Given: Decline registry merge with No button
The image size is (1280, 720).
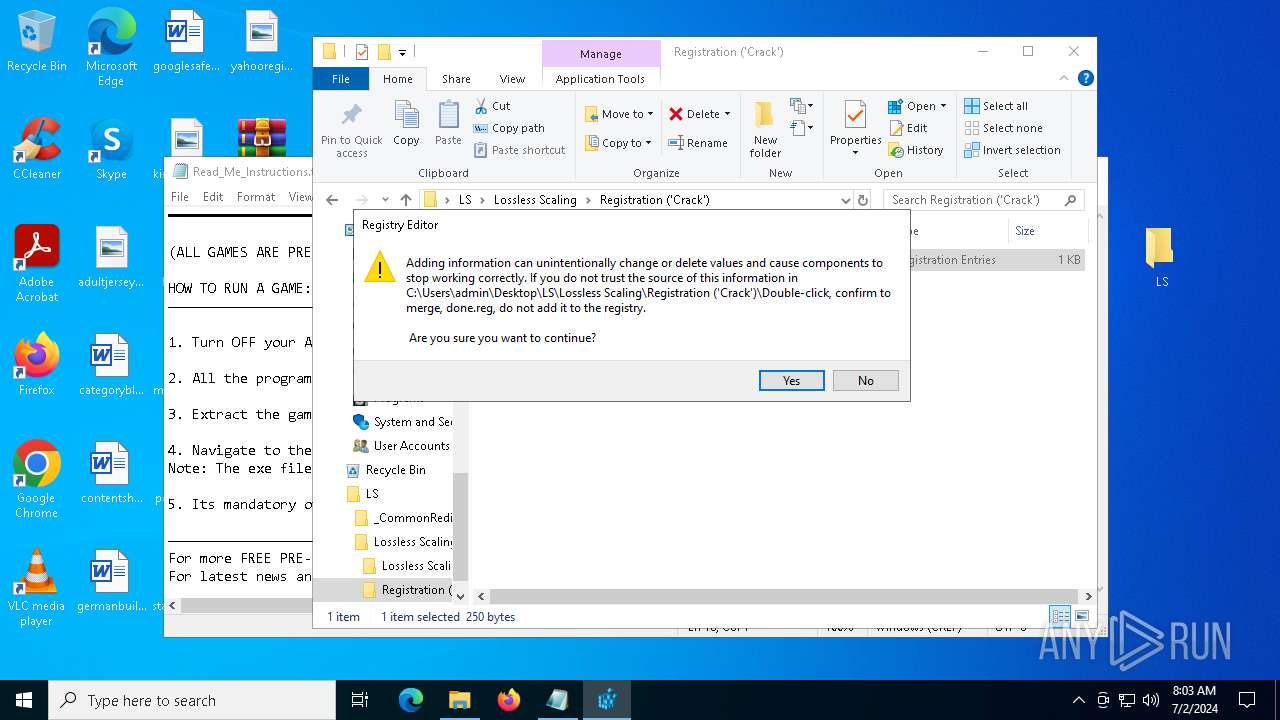Looking at the screenshot, I should coord(865,381).
